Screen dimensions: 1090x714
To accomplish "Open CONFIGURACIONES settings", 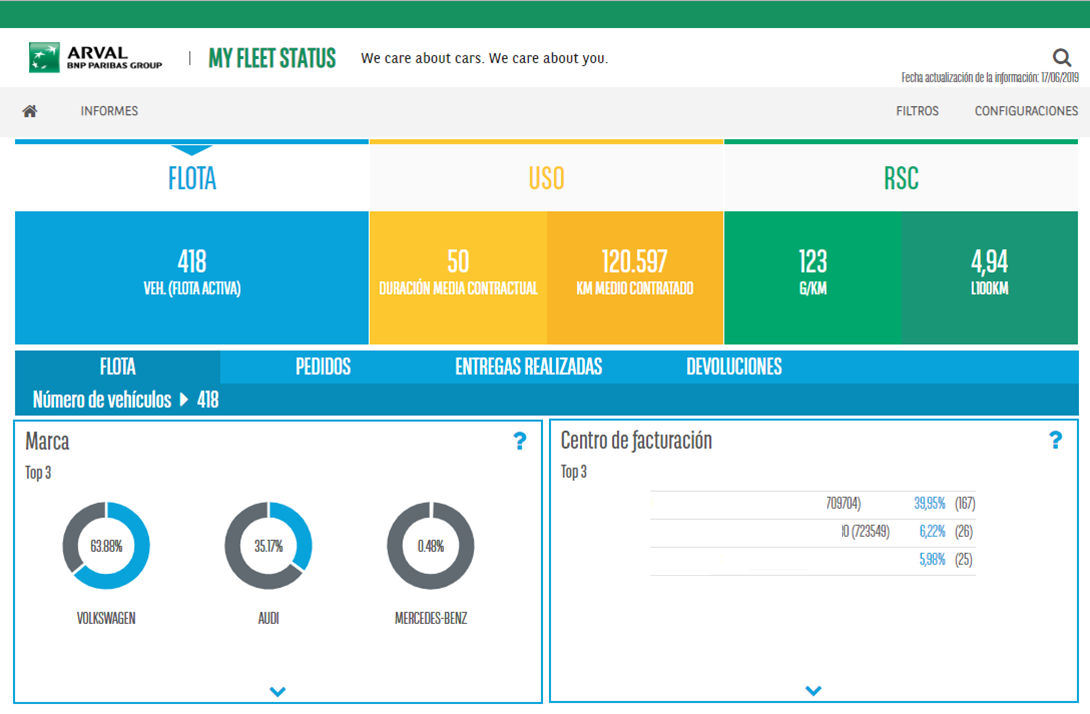I will click(x=1026, y=111).
